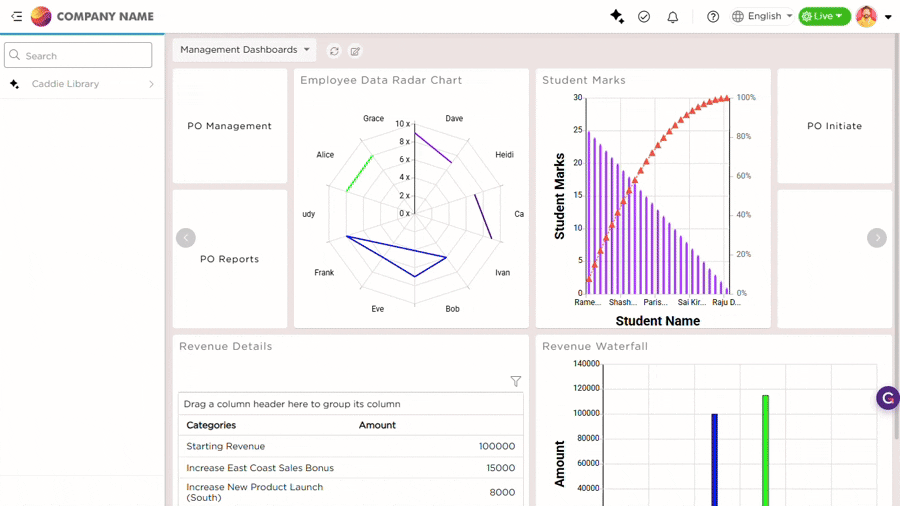The width and height of the screenshot is (900, 506).
Task: Toggle the Live environment switch
Action: [824, 16]
